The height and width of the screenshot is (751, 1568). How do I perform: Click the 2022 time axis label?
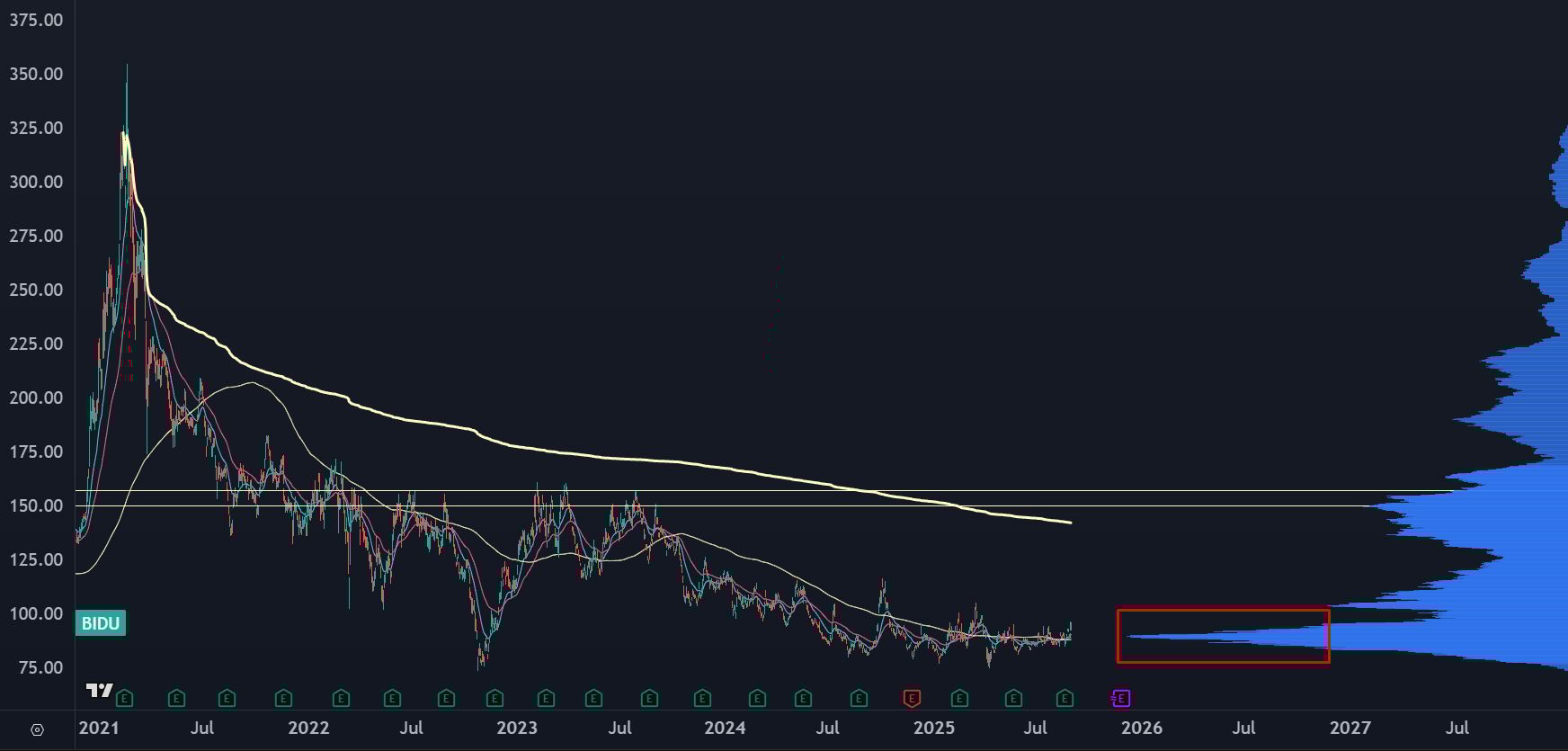click(x=308, y=728)
